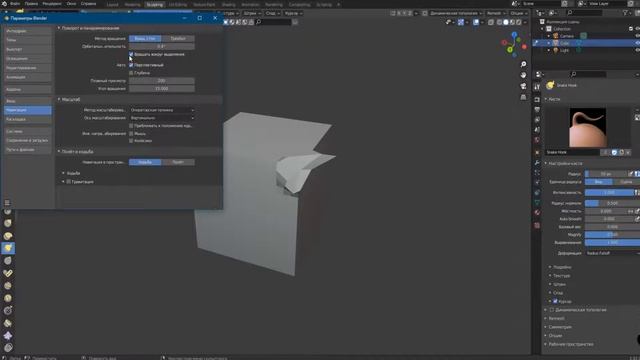The image size is (640, 360).
Task: Open the Material properties tab icon
Action: pos(537,212)
